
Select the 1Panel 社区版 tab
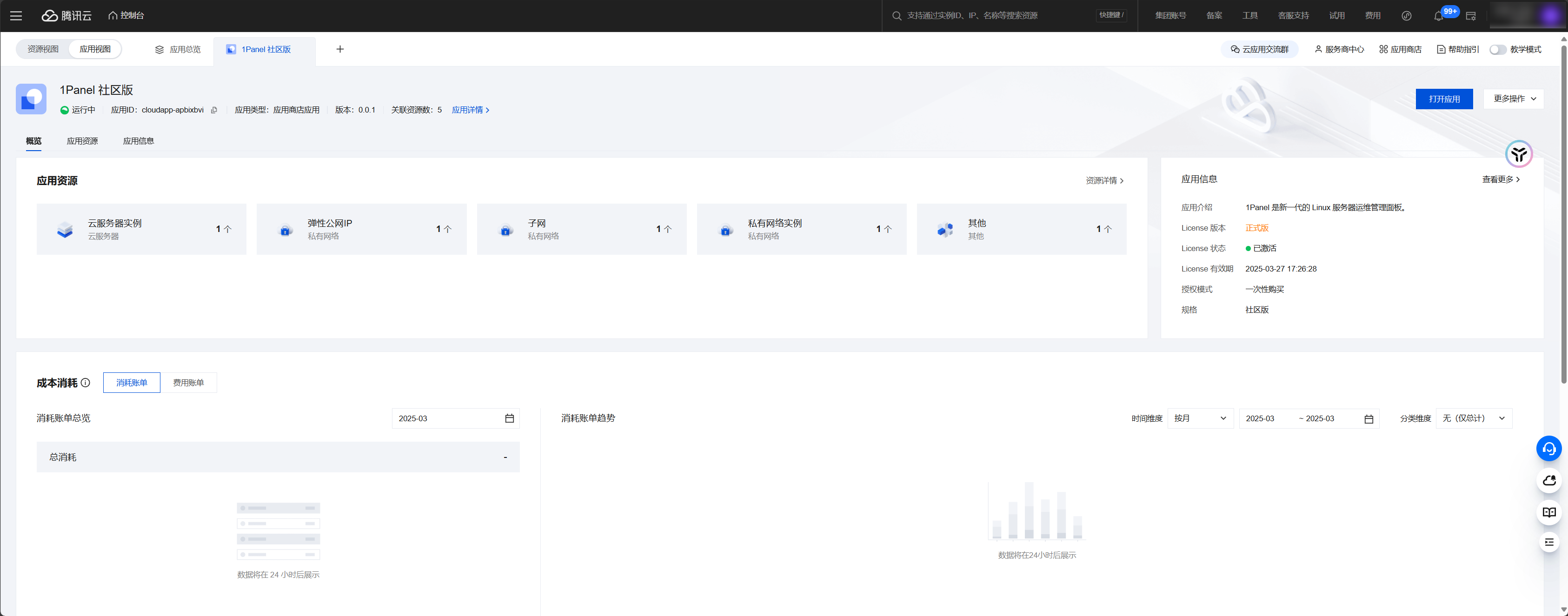(x=264, y=49)
